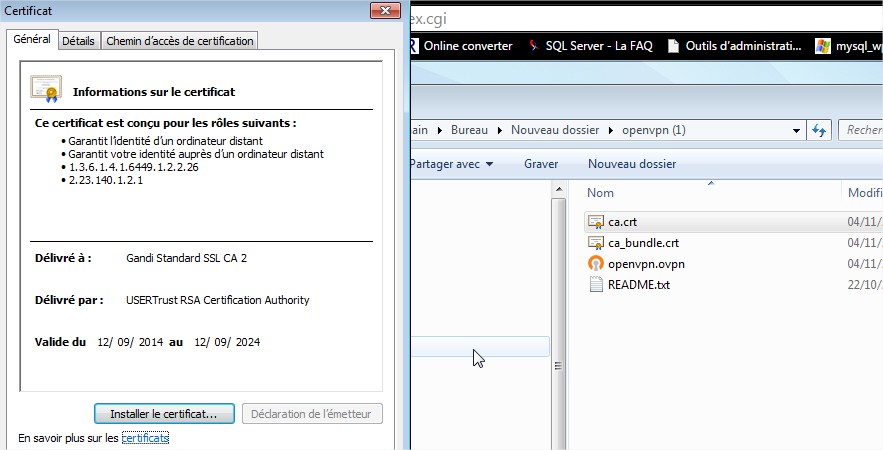This screenshot has width=883, height=450.
Task: Close the Certificat dialog
Action: click(x=386, y=11)
